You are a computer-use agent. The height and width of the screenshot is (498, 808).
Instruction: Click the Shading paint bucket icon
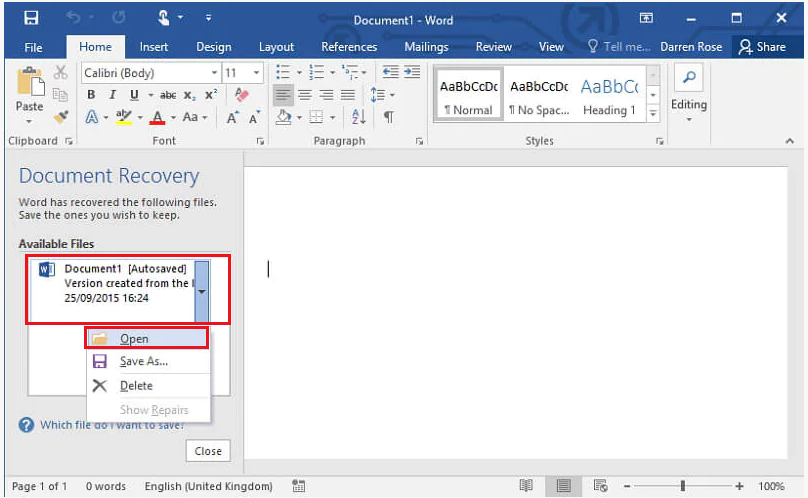coord(283,118)
